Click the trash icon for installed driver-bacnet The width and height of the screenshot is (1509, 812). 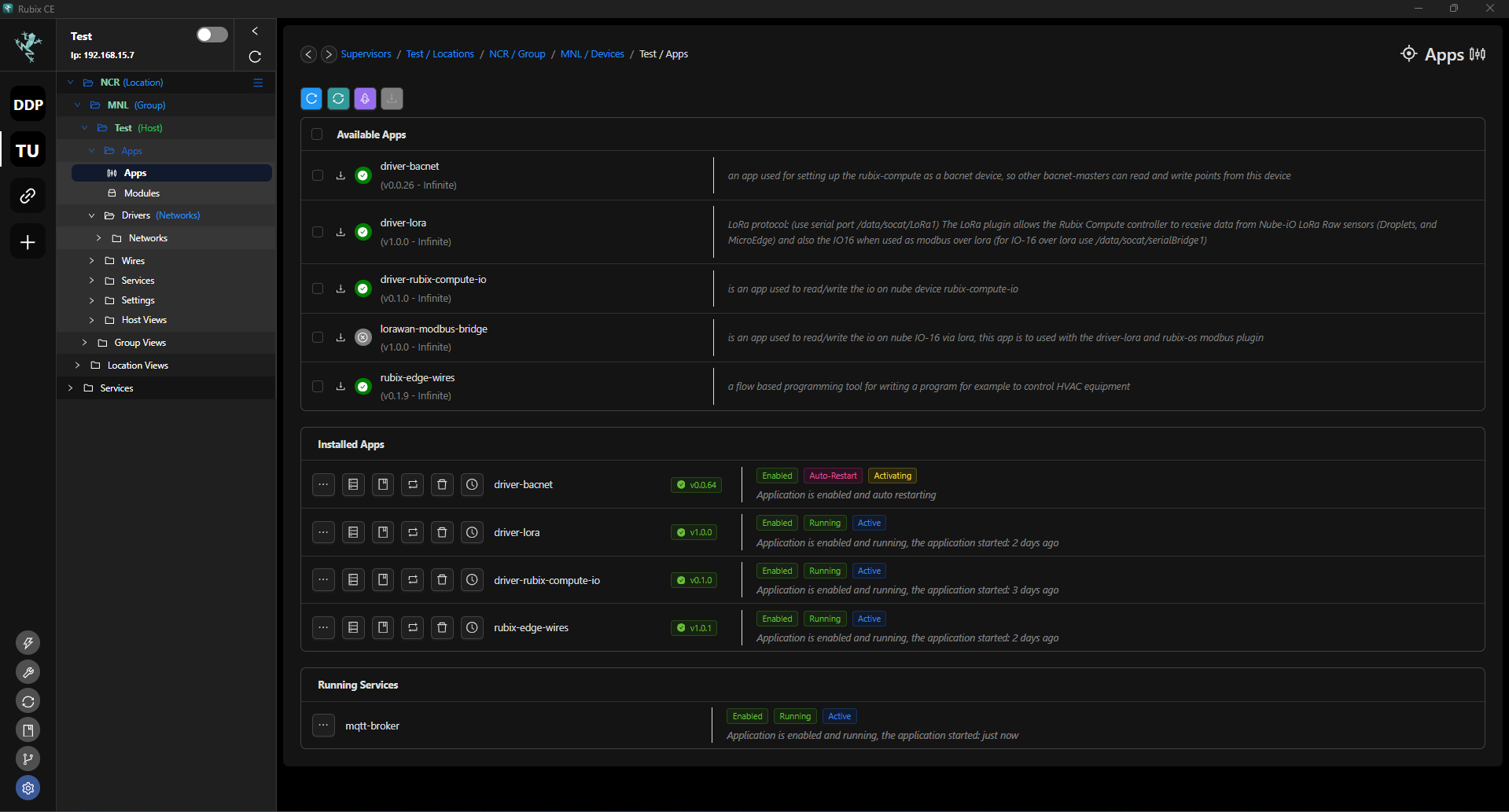(x=442, y=484)
